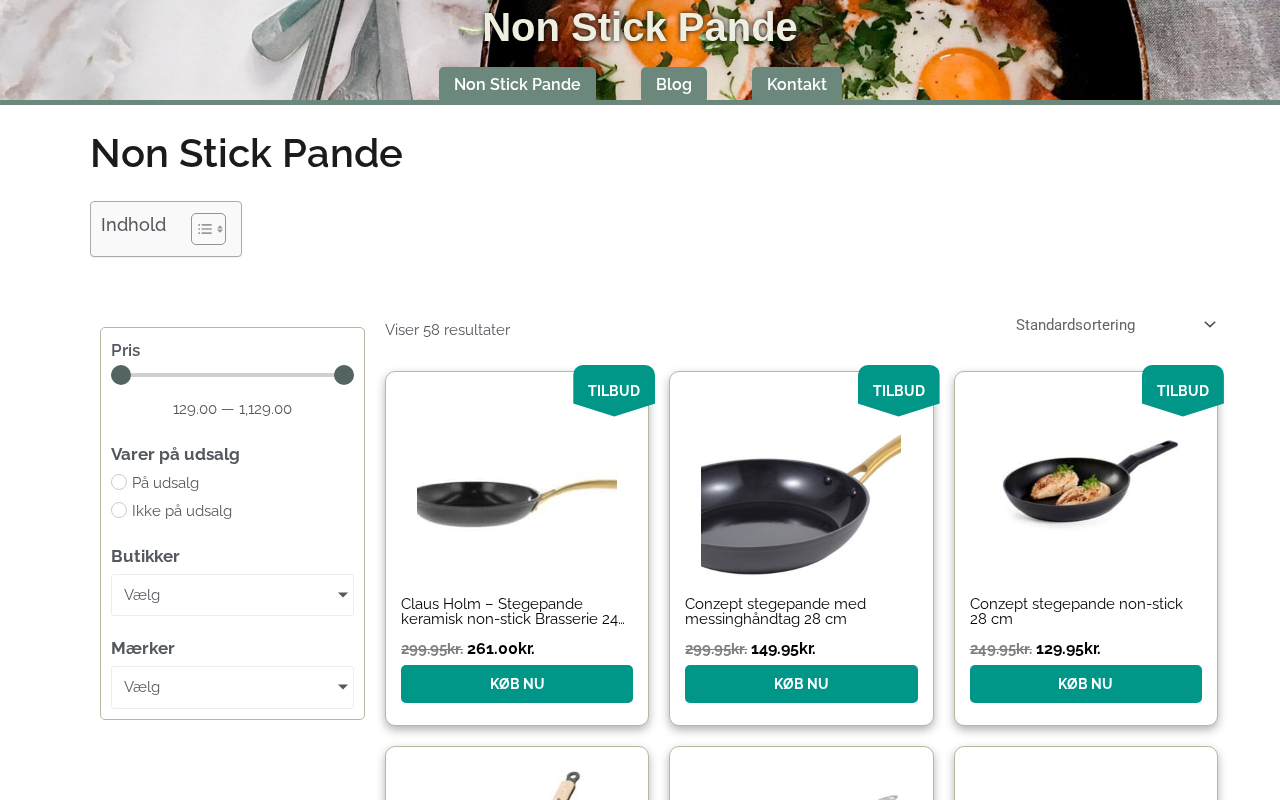Click the maximum price slider handle

(x=344, y=375)
